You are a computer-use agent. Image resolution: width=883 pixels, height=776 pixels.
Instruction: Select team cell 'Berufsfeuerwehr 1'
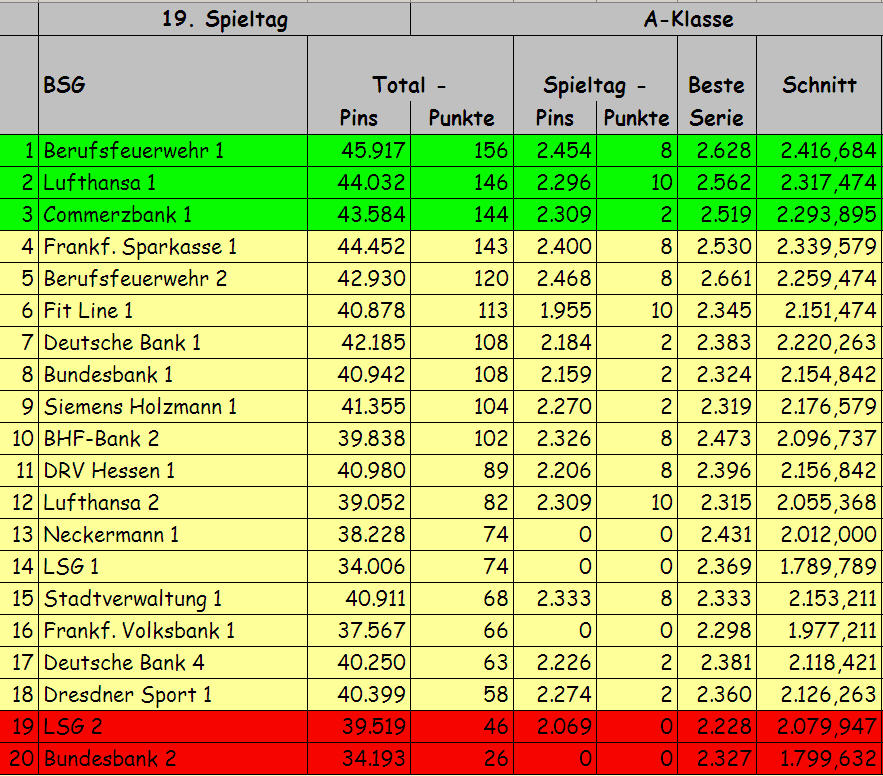[x=173, y=150]
